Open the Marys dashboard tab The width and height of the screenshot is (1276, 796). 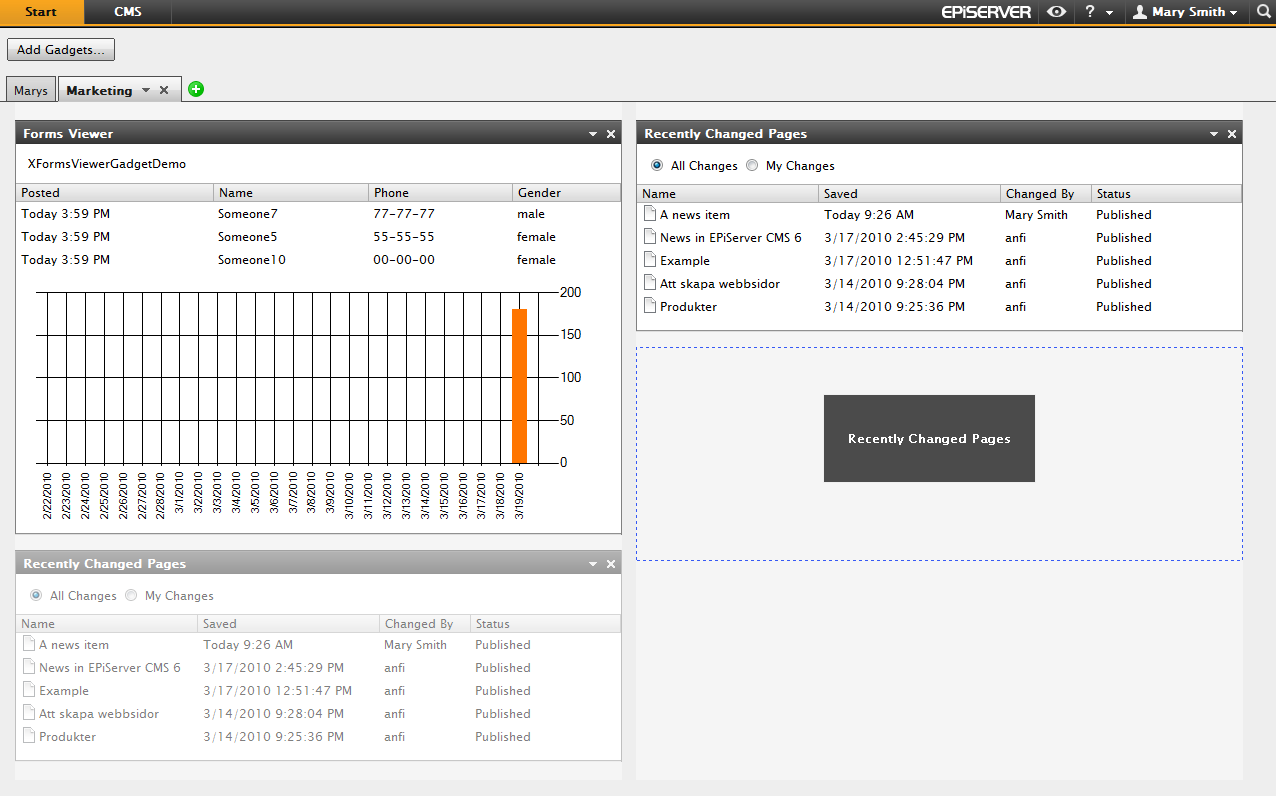pyautogui.click(x=31, y=90)
